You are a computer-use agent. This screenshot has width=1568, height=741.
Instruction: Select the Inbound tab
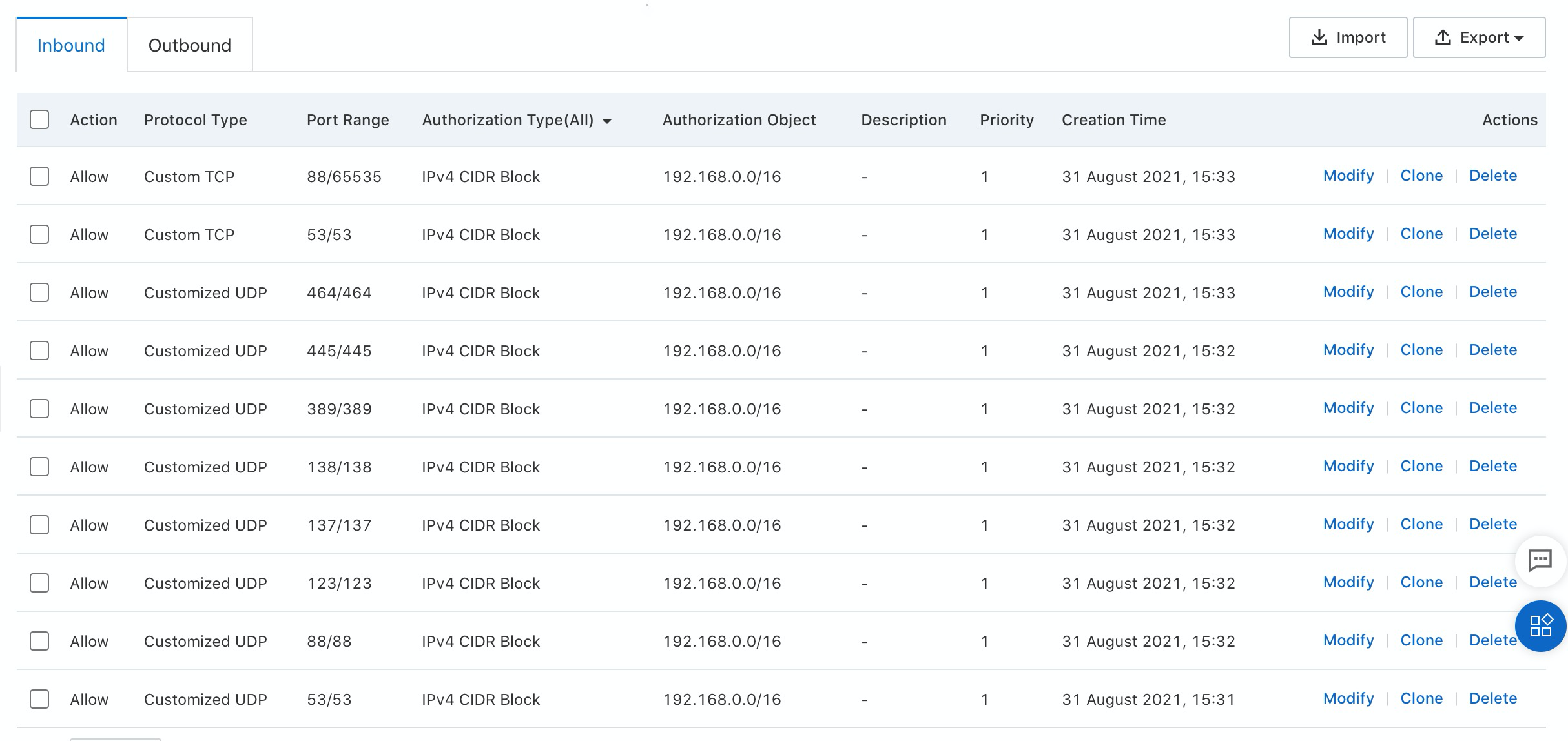tap(71, 45)
